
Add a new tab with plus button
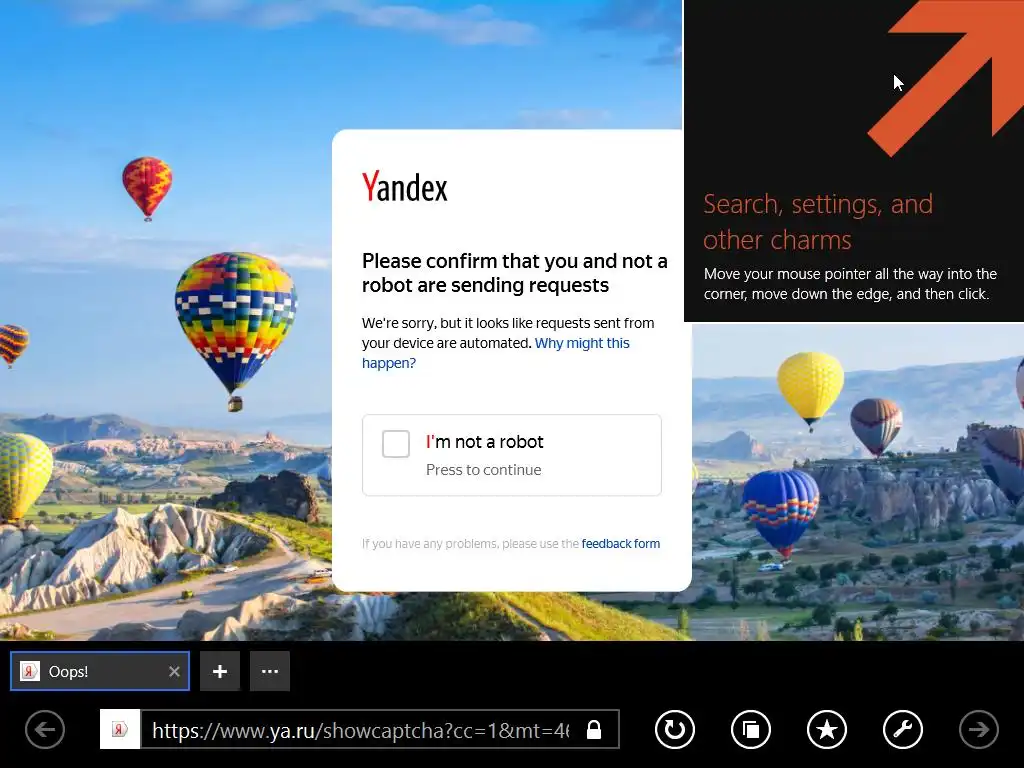click(220, 671)
